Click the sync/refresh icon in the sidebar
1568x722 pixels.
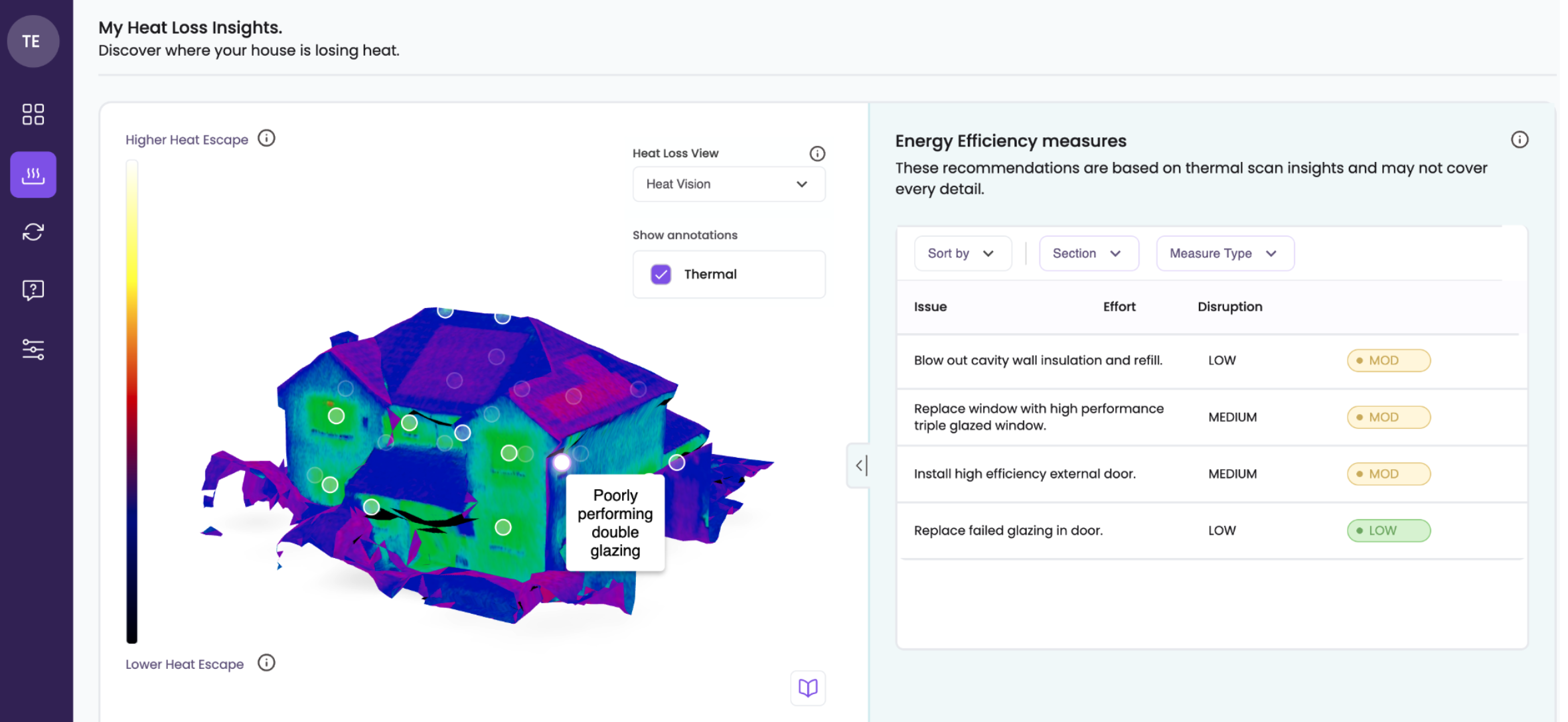click(x=33, y=232)
